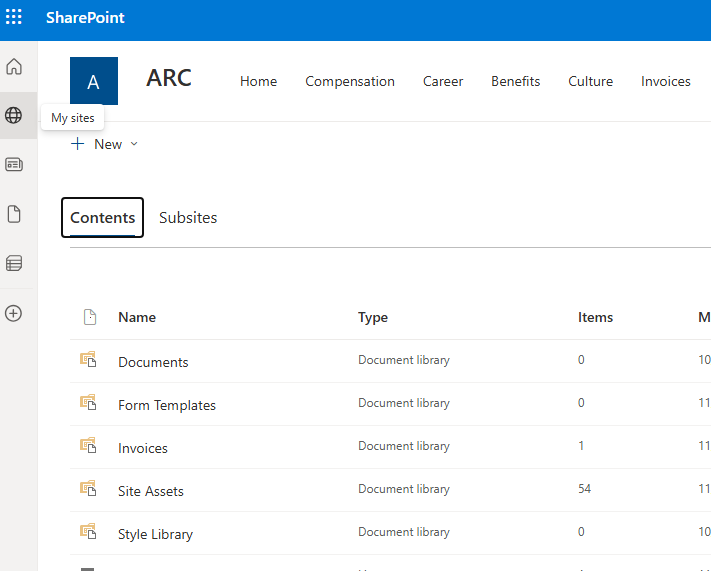Click the Site Assets library icon
Image resolution: width=711 pixels, height=571 pixels.
tap(88, 490)
